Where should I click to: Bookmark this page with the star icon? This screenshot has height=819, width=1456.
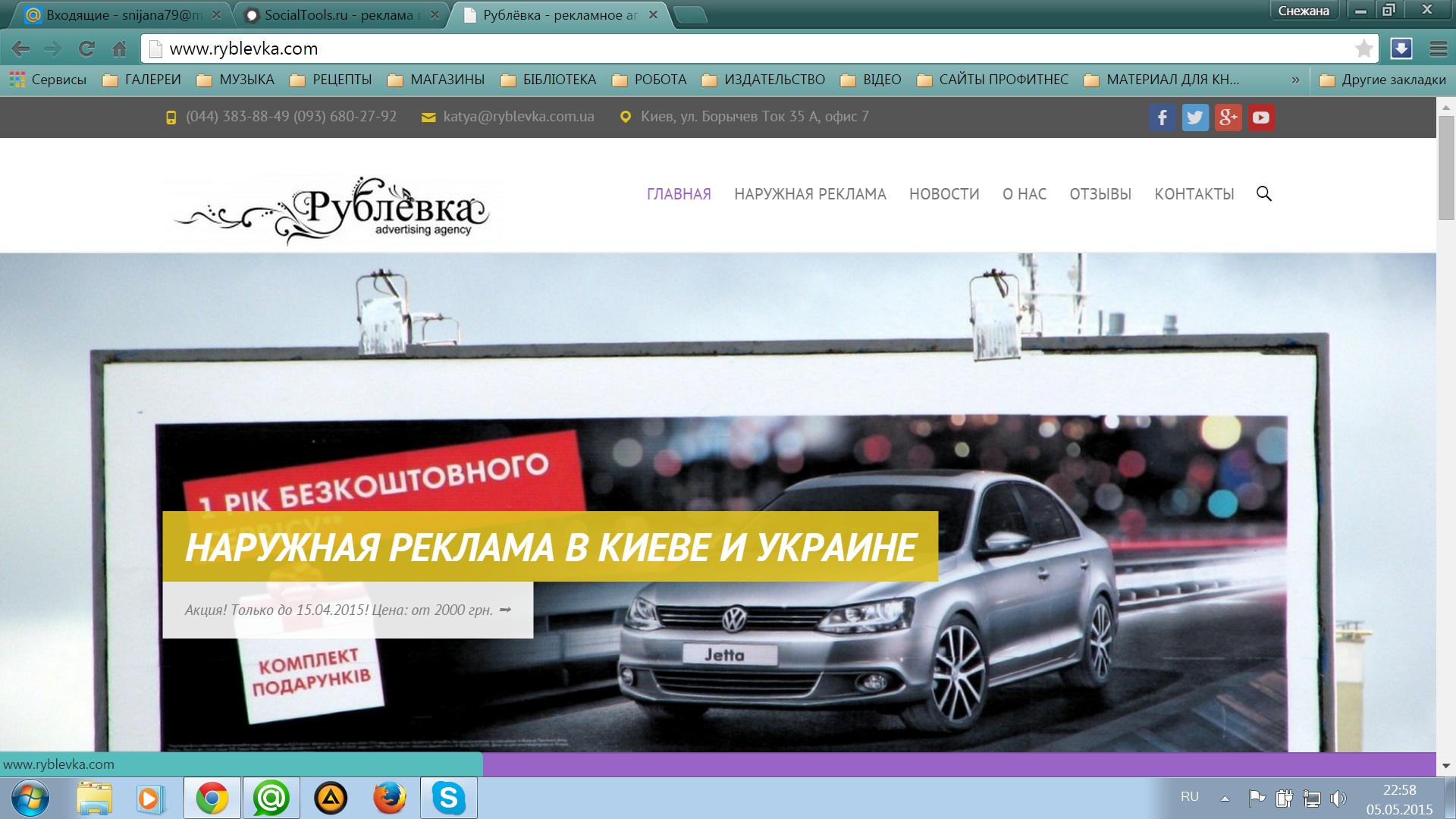(1364, 49)
